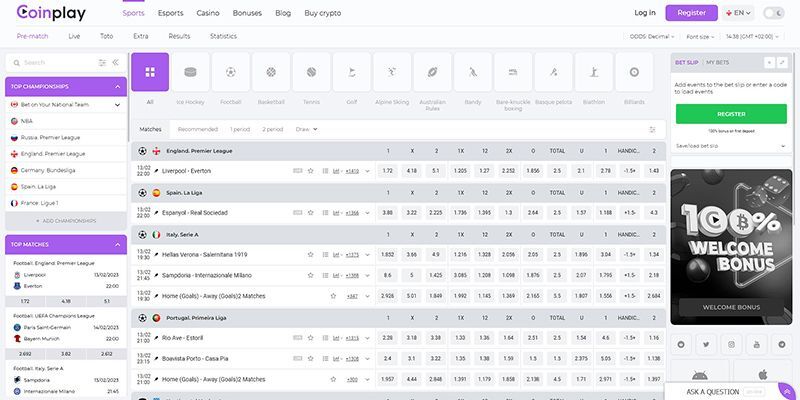
Task: Favorite the Serie A Home (Goals) match row
Action: pos(333,296)
